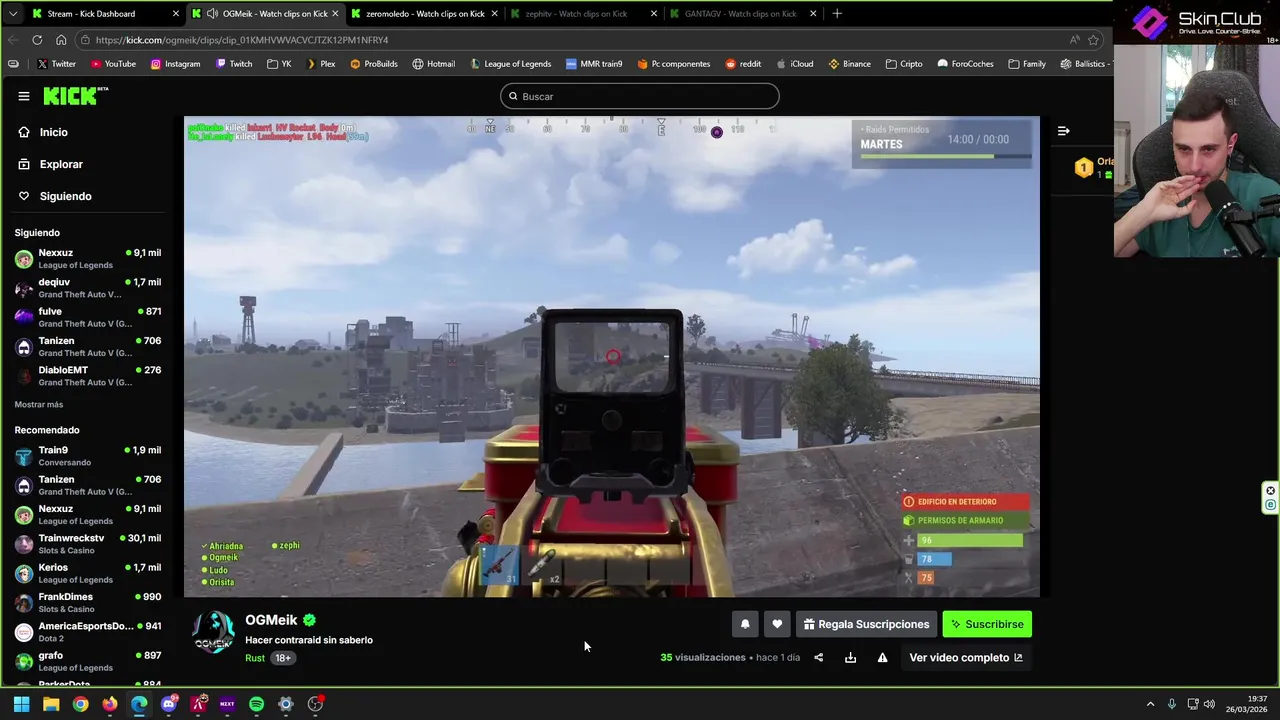The image size is (1280, 720).
Task: Click the OGMeik channel avatar
Action: tap(213, 634)
